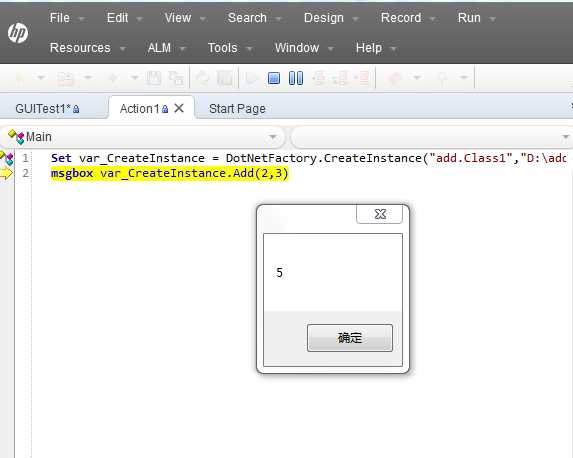
Task: Expand the last dropdown arrow in the toolbar
Action: [x=464, y=77]
